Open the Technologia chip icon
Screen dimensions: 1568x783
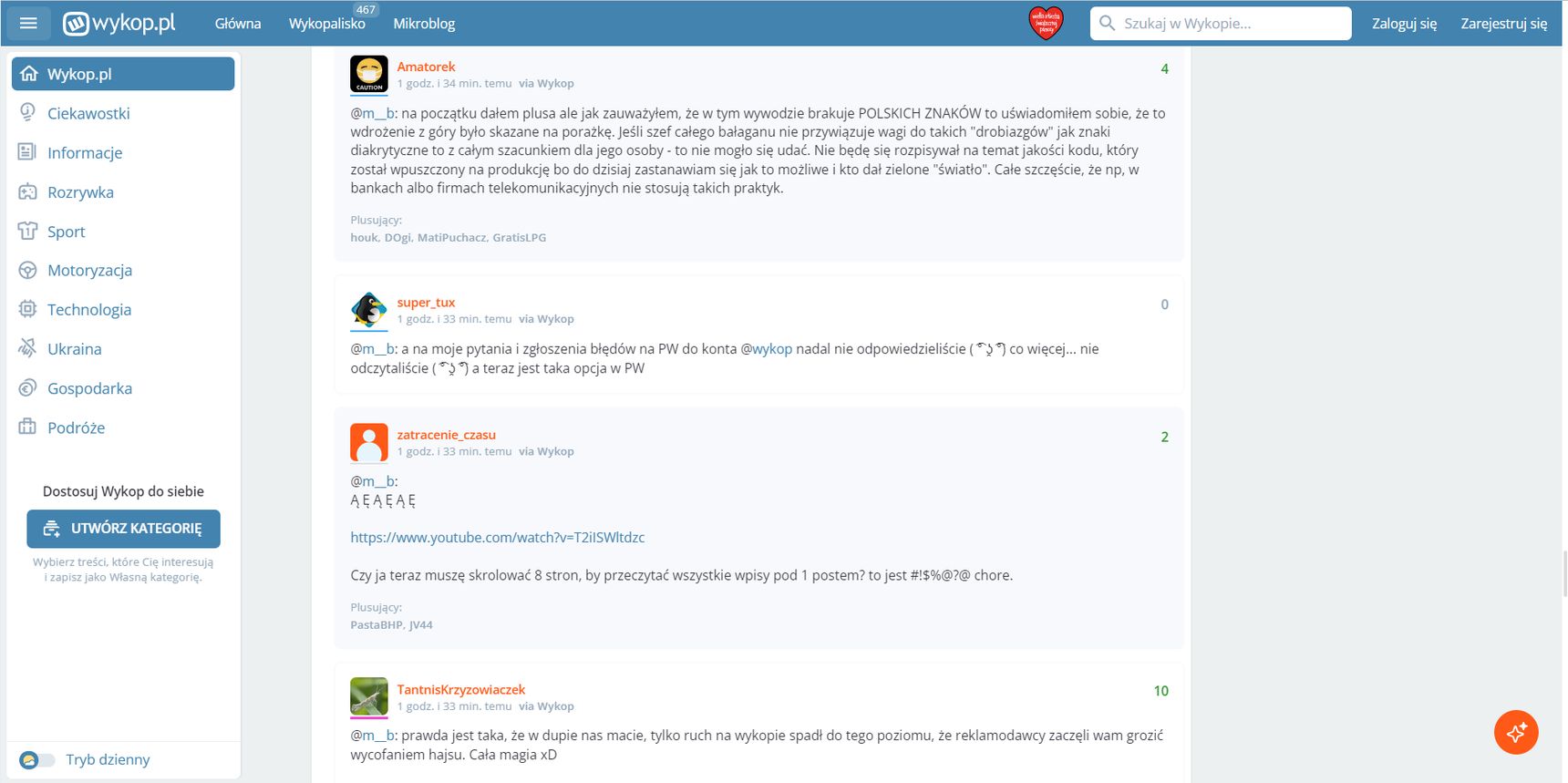tap(28, 309)
